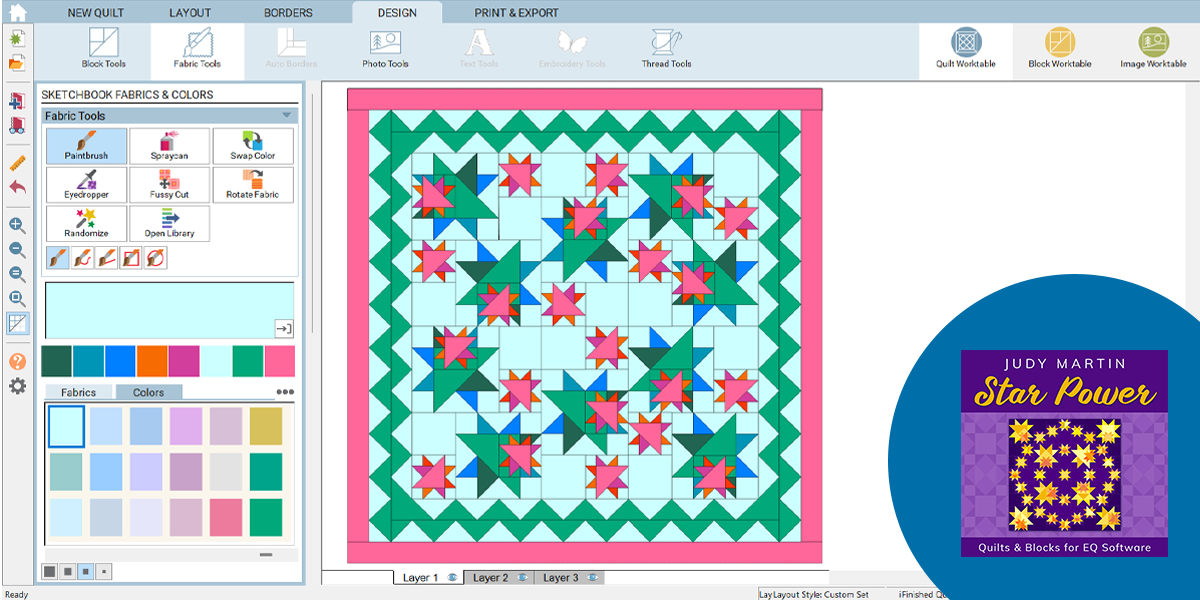The image size is (1200, 600).
Task: Click the magnifier with square inside
Action: click(17, 299)
